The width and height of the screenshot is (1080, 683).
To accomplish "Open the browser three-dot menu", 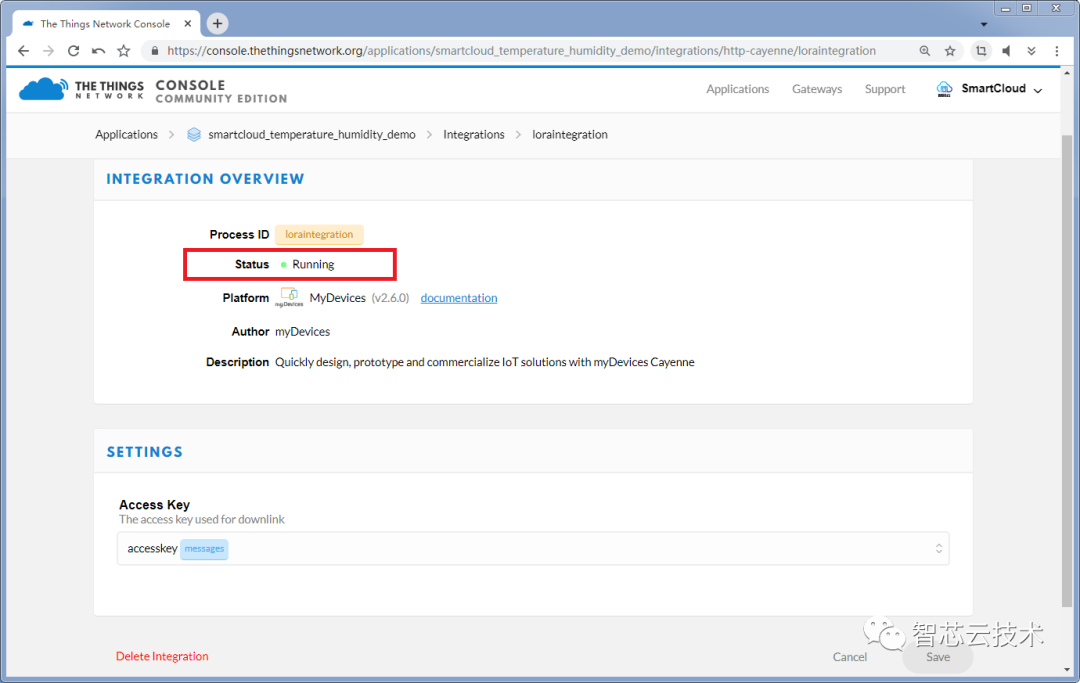I will click(1057, 50).
